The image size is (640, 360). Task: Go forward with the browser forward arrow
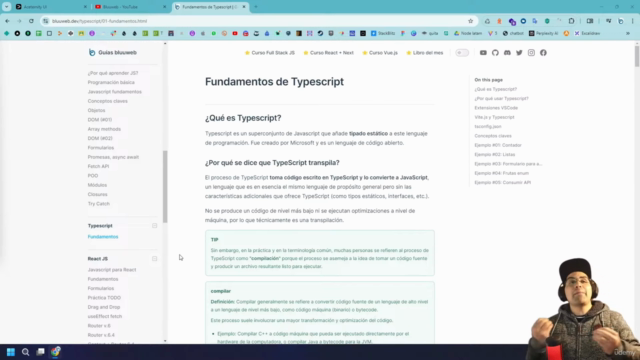point(19,21)
